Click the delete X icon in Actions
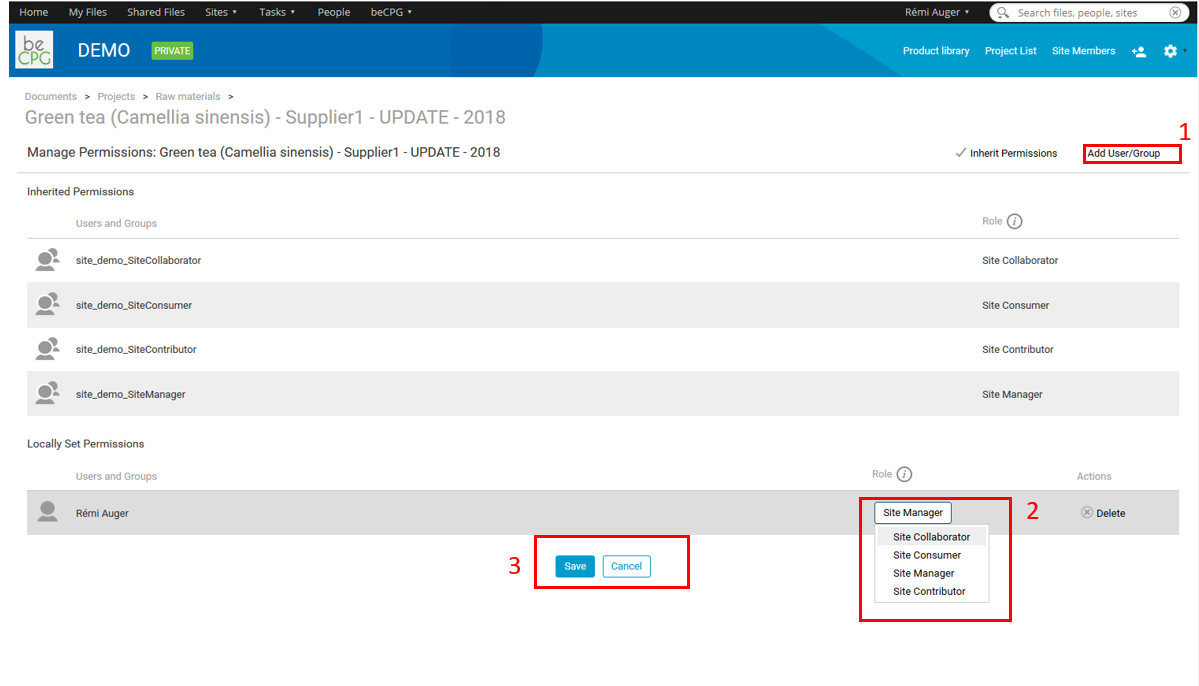This screenshot has width=1199, height=686. 1087,512
